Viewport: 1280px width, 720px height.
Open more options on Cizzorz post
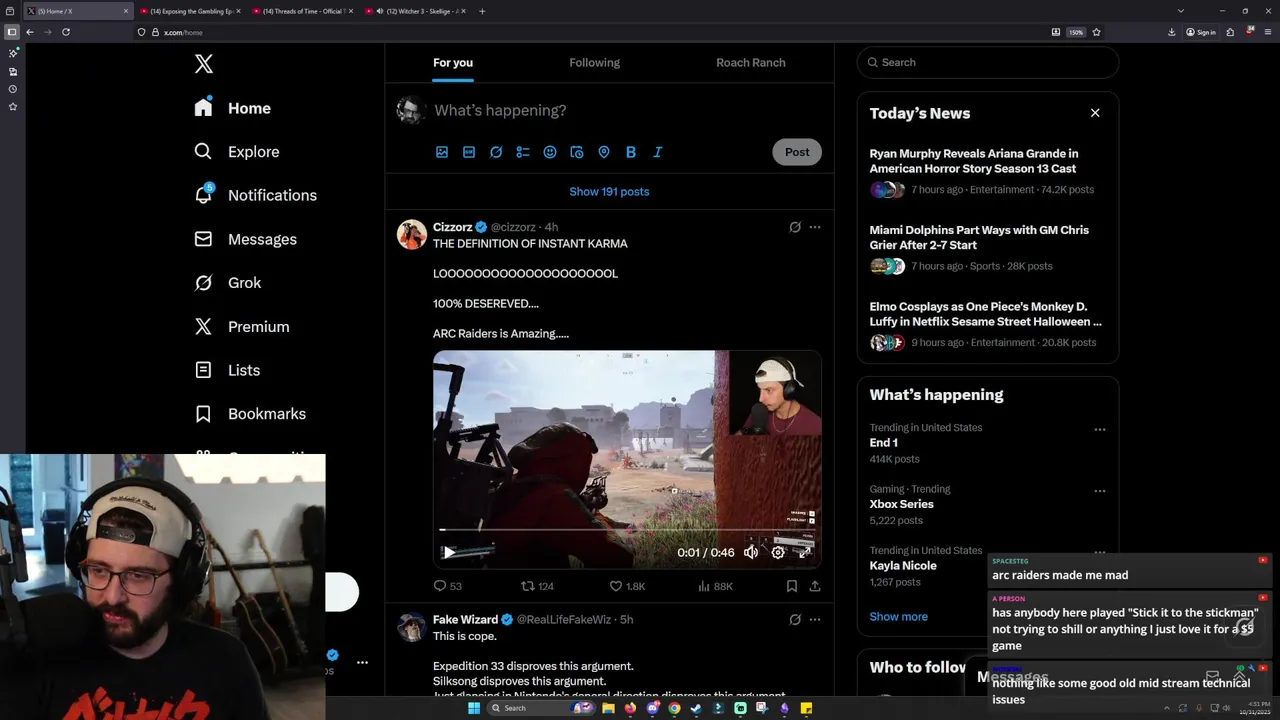(x=815, y=227)
